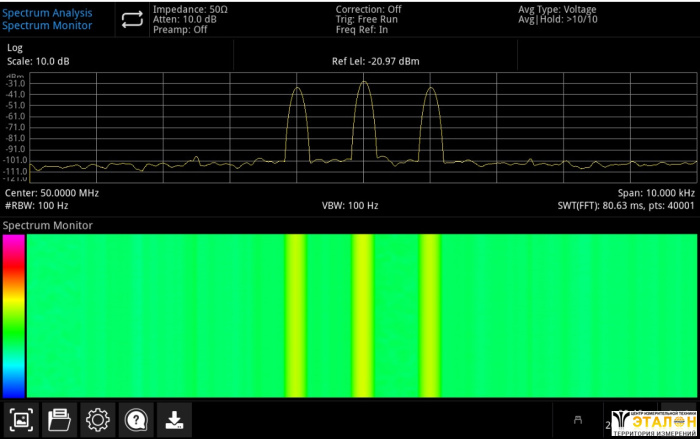This screenshot has width=700, height=439.
Task: Click the waterfall color scale bar
Action: pyautogui.click(x=13, y=315)
